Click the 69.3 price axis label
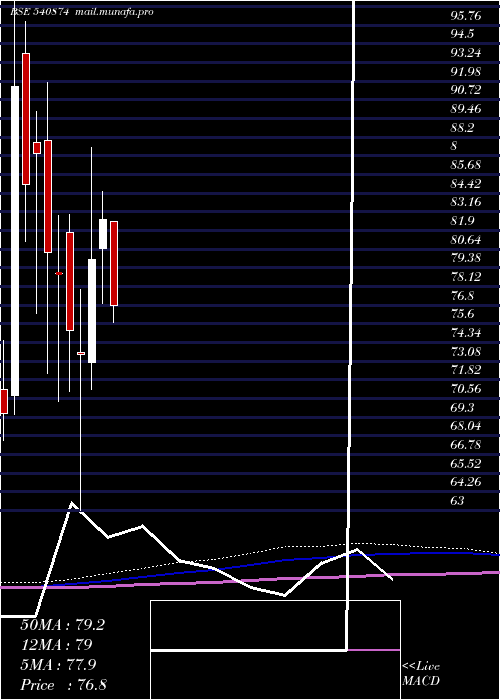 point(462,408)
